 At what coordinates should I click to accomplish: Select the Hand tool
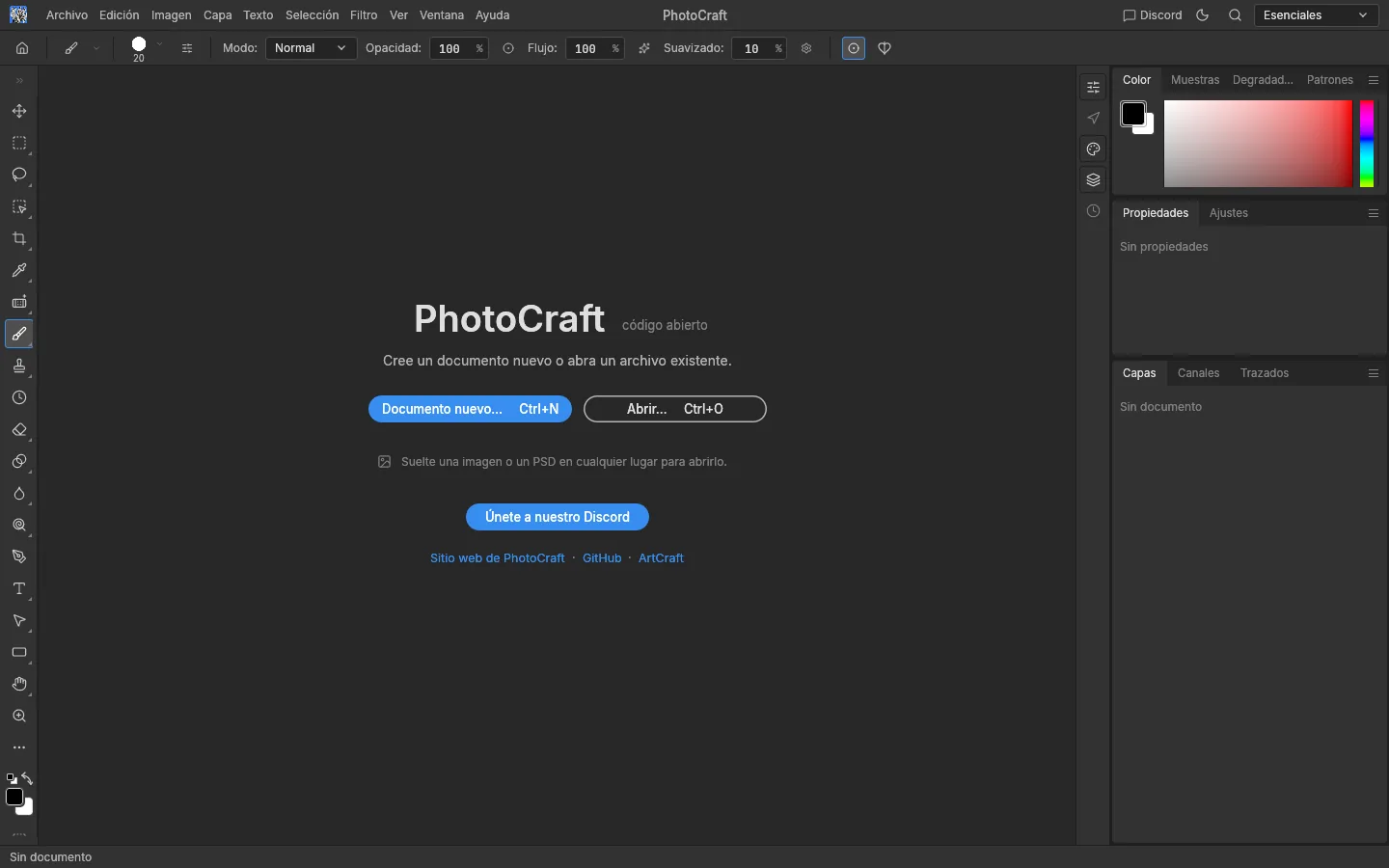point(19,685)
